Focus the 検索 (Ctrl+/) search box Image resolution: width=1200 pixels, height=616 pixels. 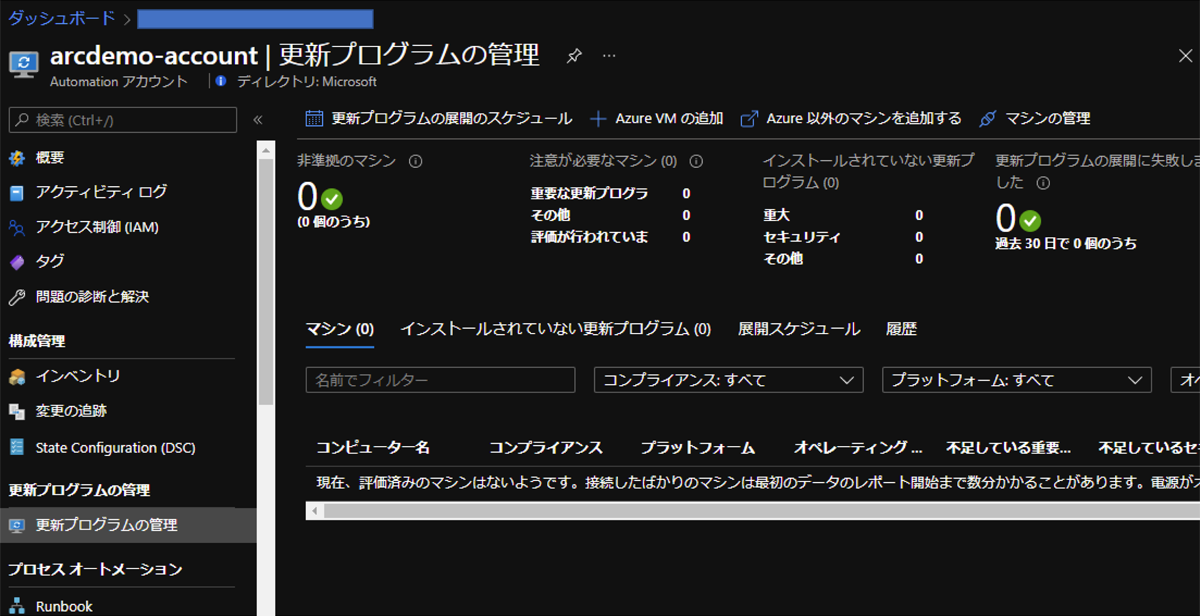(x=123, y=120)
